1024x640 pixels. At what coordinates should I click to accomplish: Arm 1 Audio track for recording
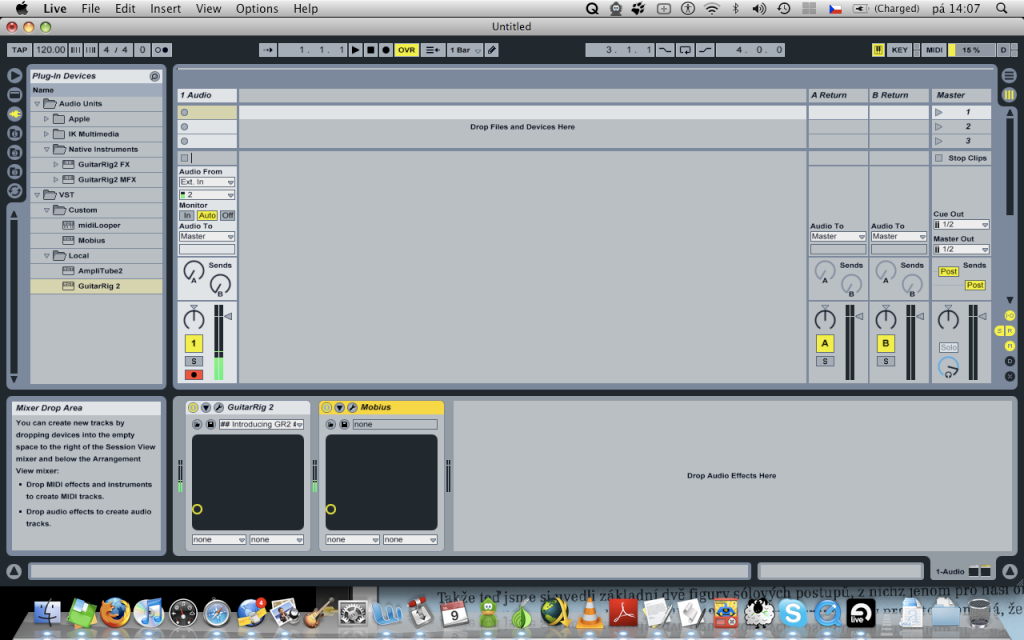pyautogui.click(x=193, y=375)
